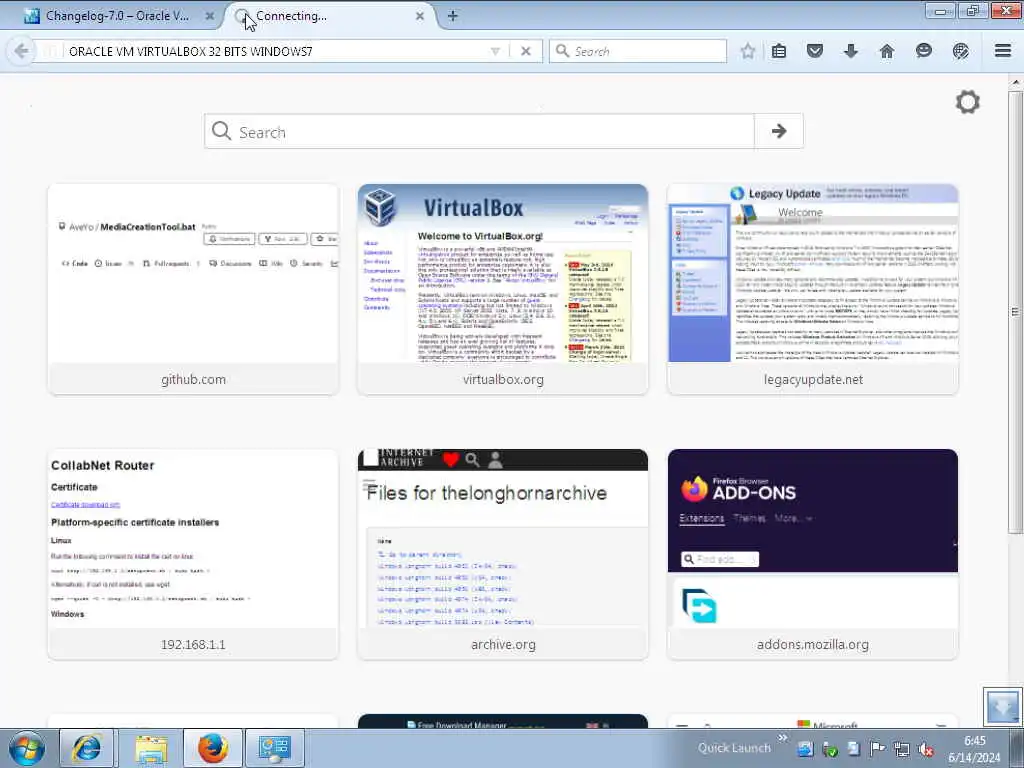Open the Firefox hamburger menu

point(1003,51)
